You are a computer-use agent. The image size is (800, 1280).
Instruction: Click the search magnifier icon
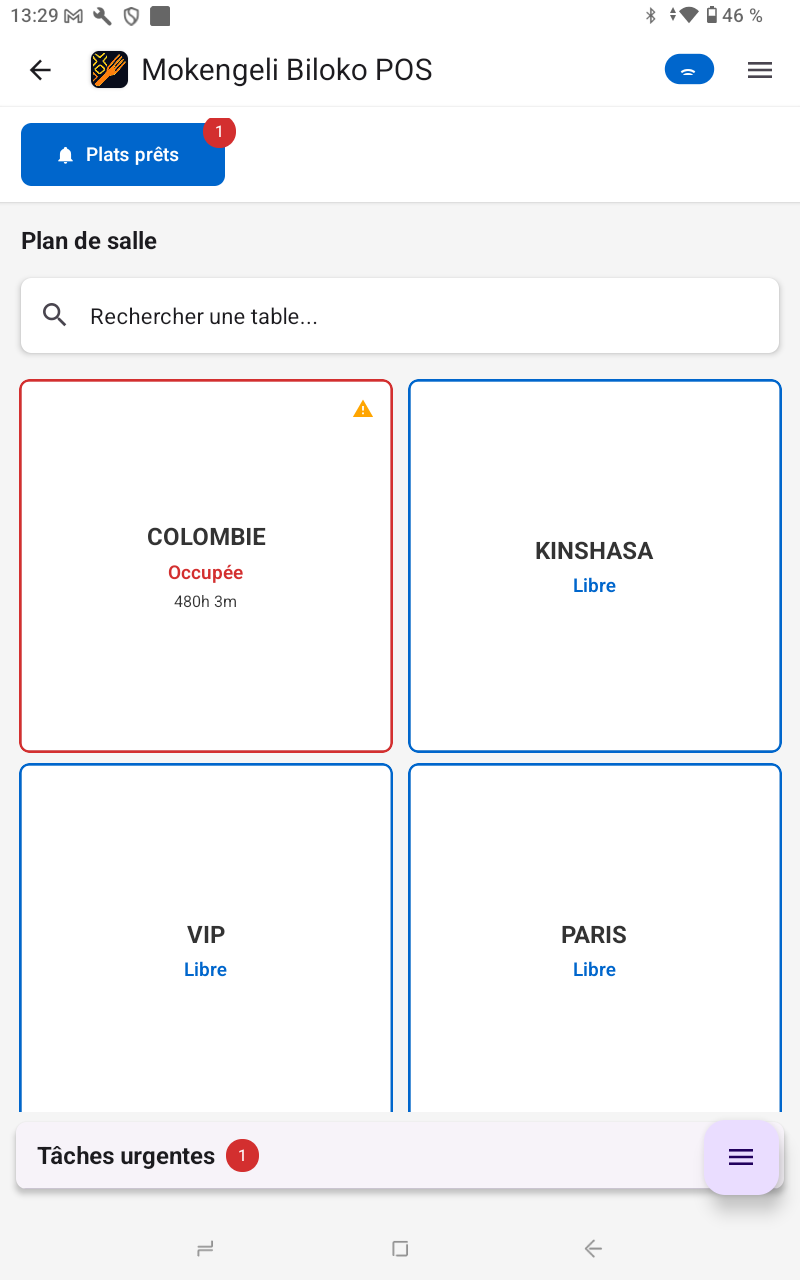coord(55,315)
